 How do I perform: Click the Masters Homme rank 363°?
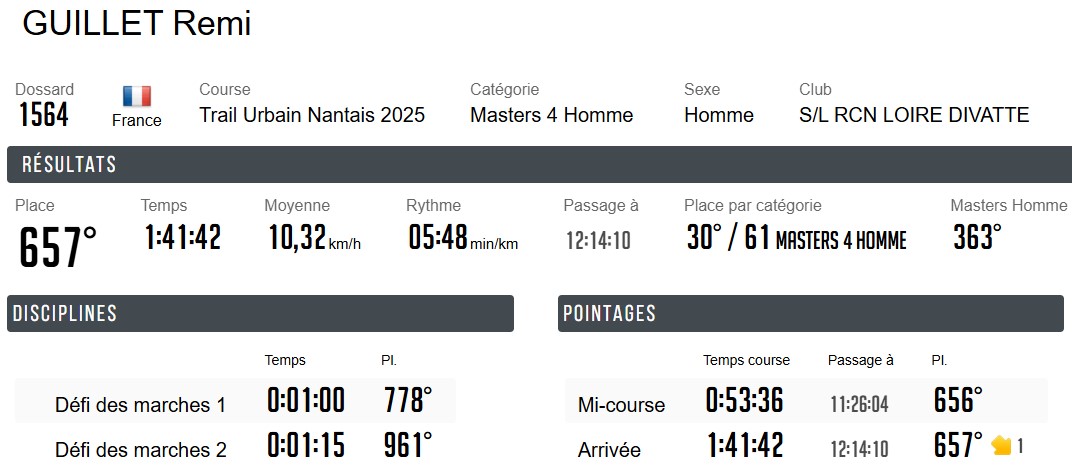point(975,238)
